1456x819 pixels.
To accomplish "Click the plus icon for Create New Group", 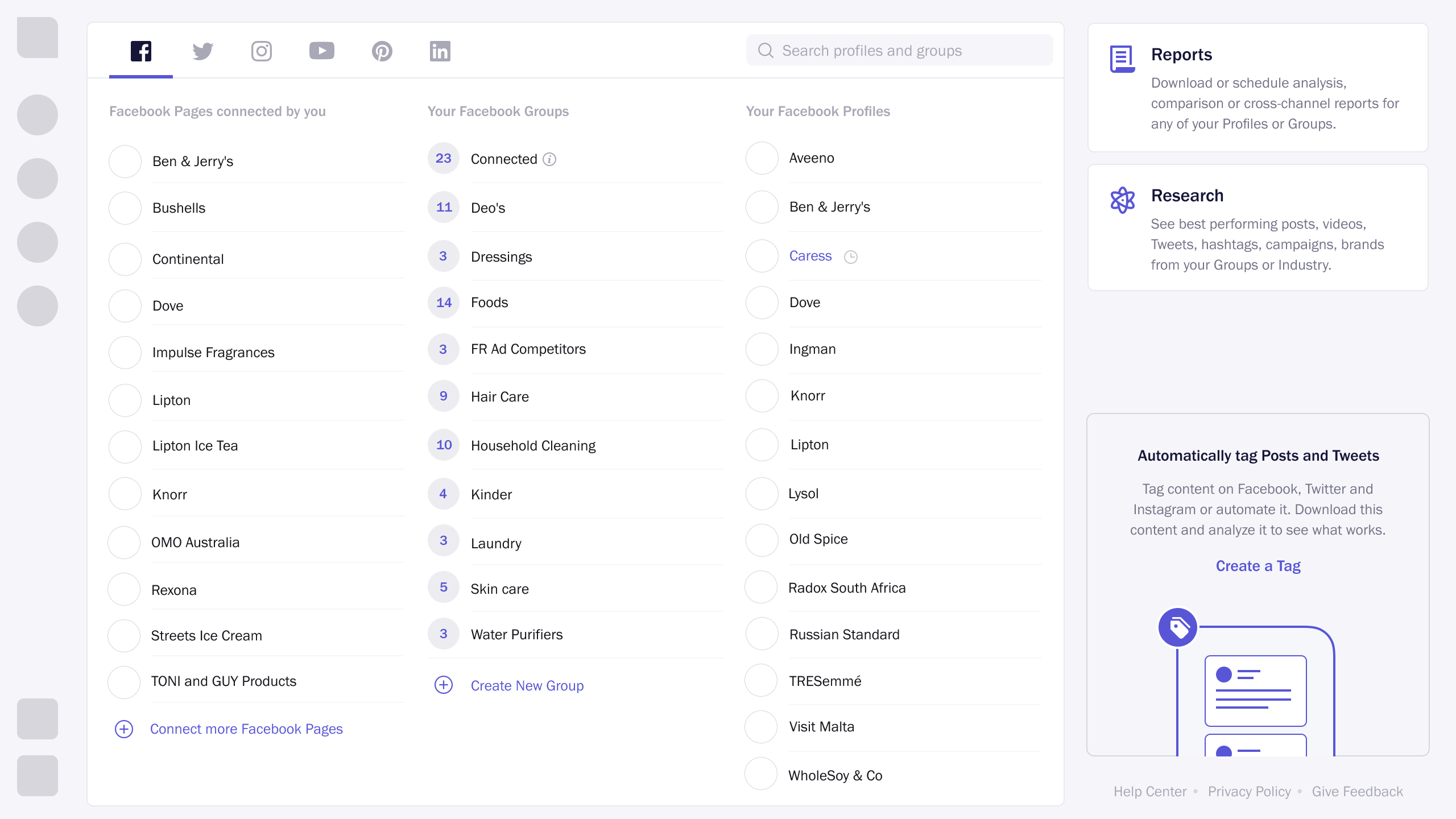I will tap(444, 685).
